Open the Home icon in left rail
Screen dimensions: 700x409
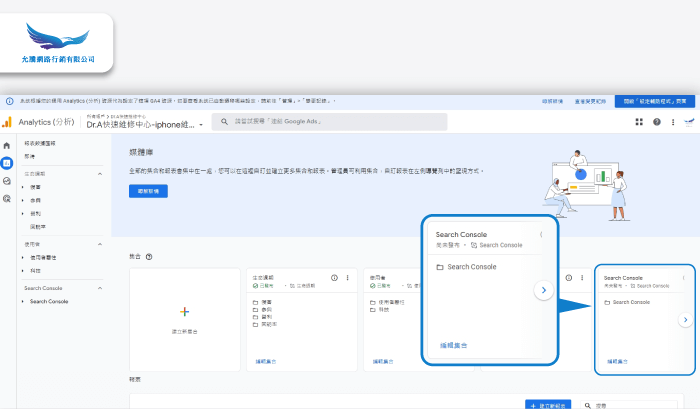click(7, 146)
